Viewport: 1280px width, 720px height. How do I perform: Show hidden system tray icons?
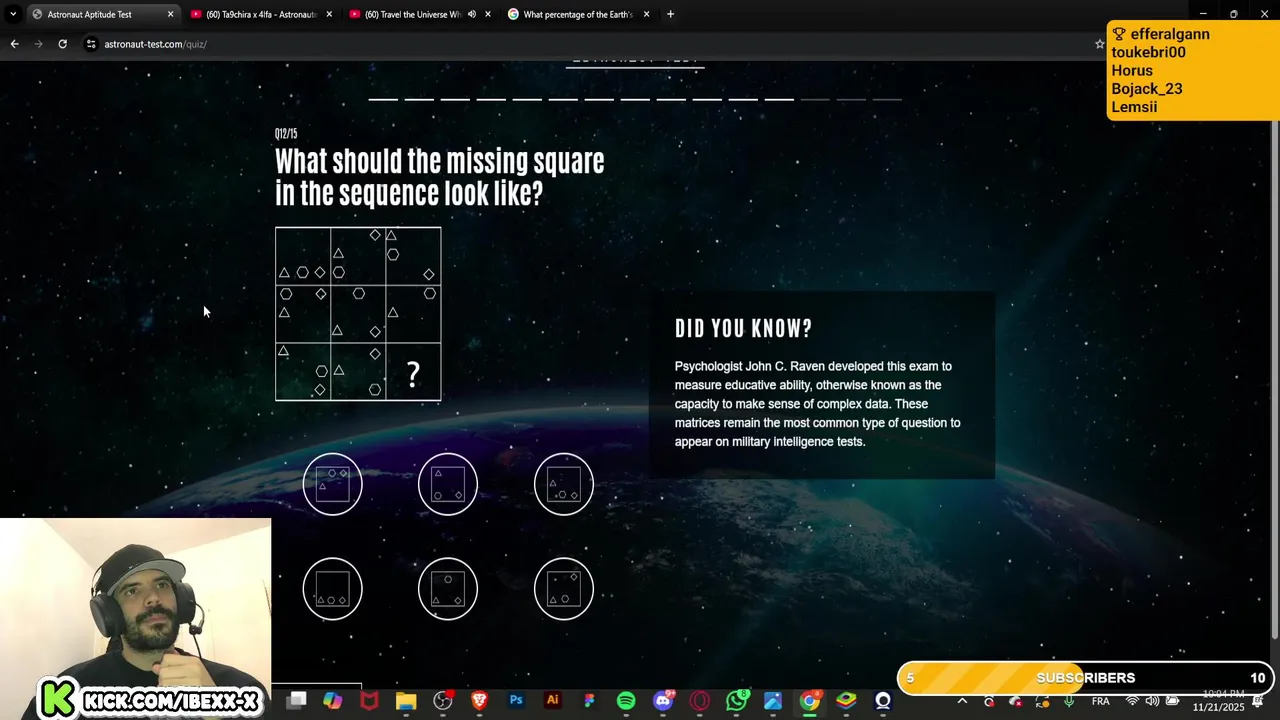pos(962,701)
